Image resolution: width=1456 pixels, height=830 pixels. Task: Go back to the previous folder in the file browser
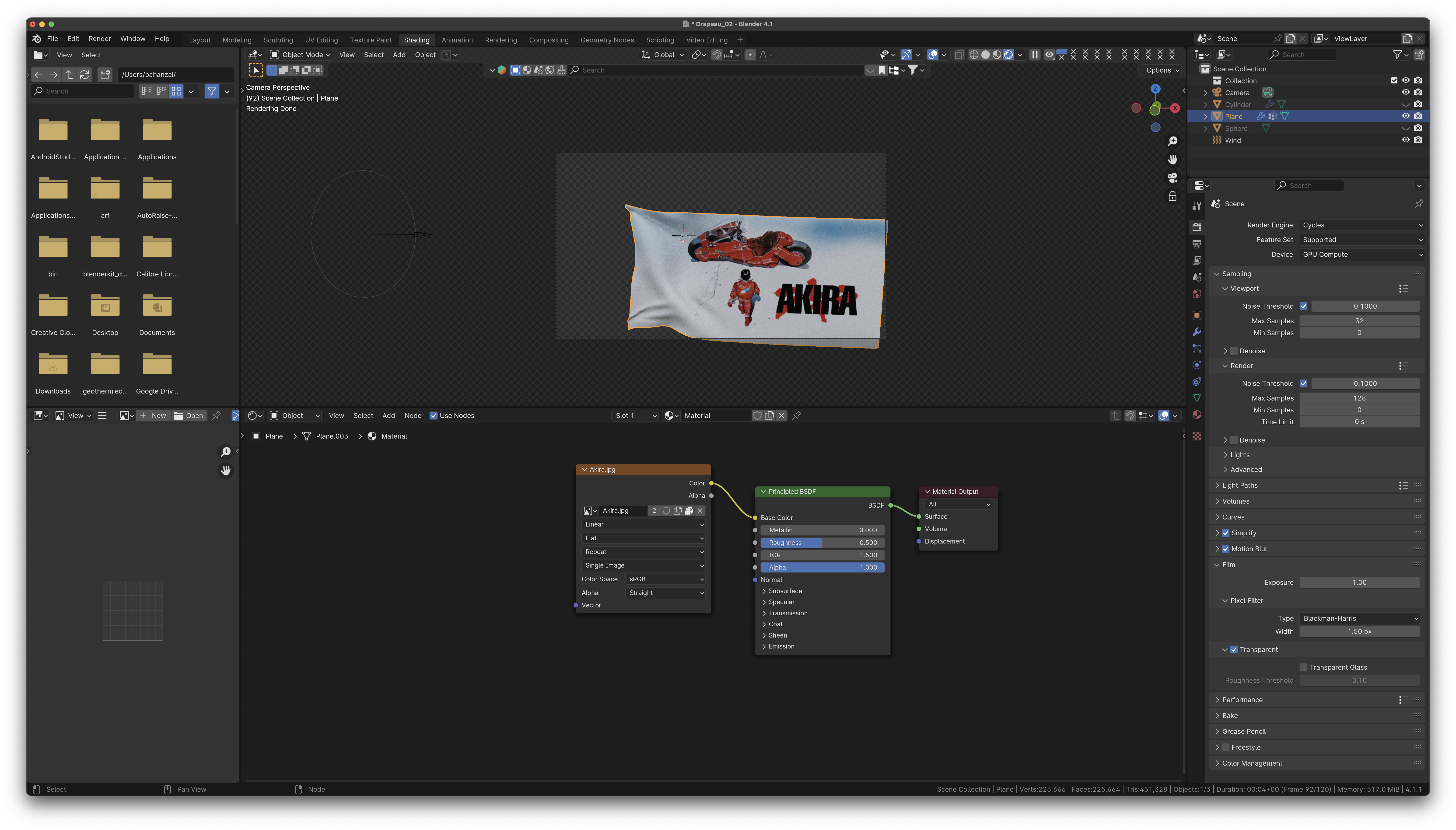pyautogui.click(x=38, y=75)
